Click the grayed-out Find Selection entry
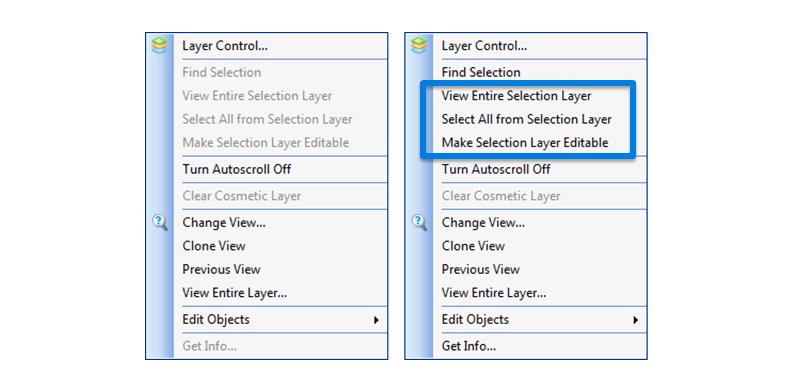The width and height of the screenshot is (785, 391). [221, 73]
